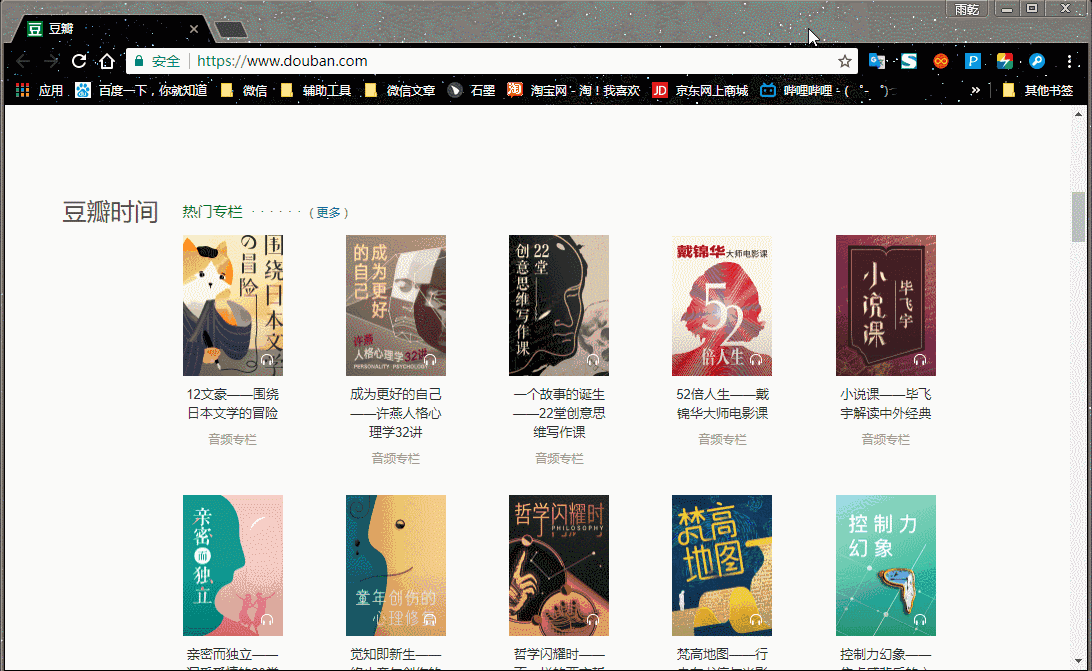
Task: Click the scrollbar down arrow
Action: (x=1078, y=661)
